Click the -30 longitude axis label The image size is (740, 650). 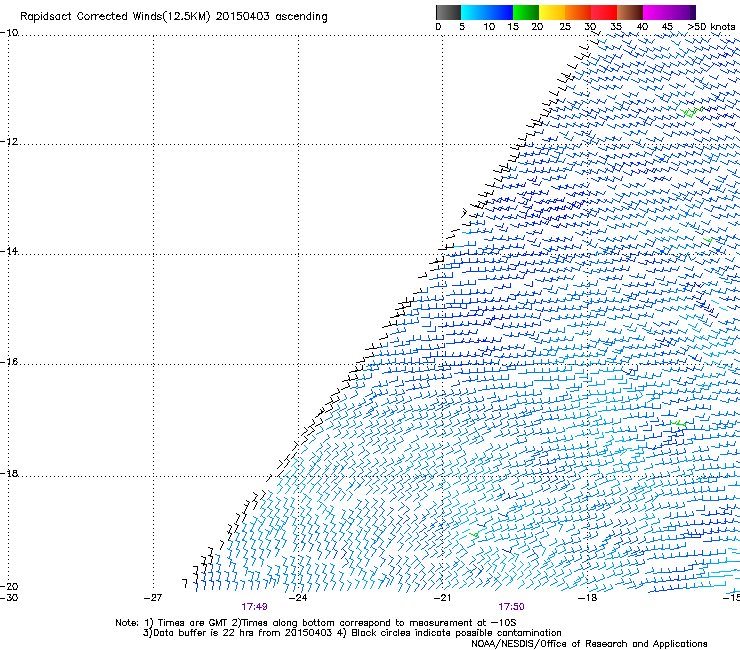click(9, 598)
